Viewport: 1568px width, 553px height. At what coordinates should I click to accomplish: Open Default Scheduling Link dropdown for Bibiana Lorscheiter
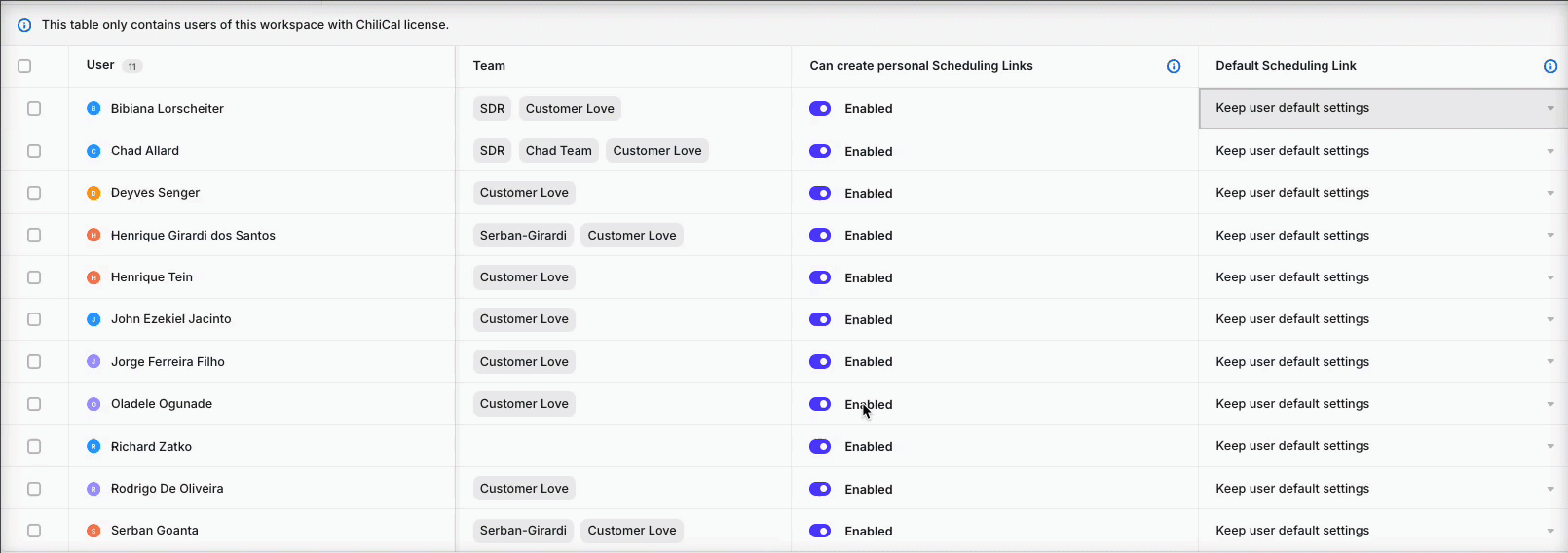pos(1383,108)
